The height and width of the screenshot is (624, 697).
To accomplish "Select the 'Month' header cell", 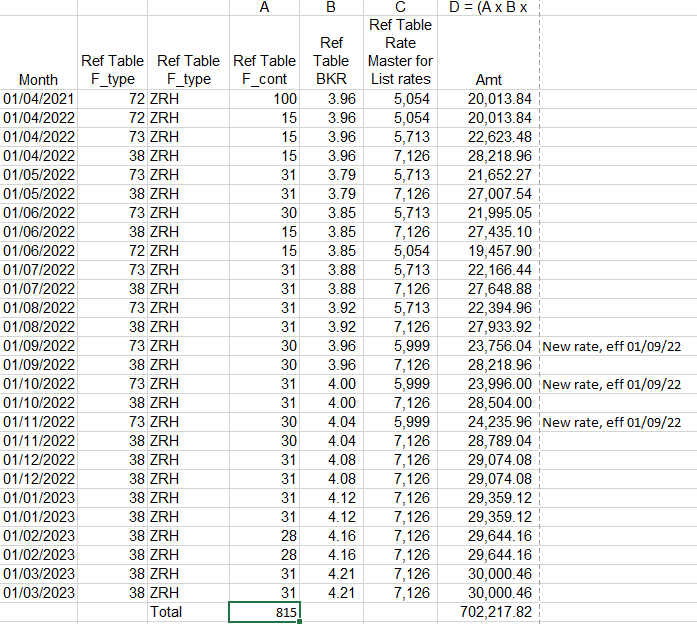I will (x=38, y=79).
